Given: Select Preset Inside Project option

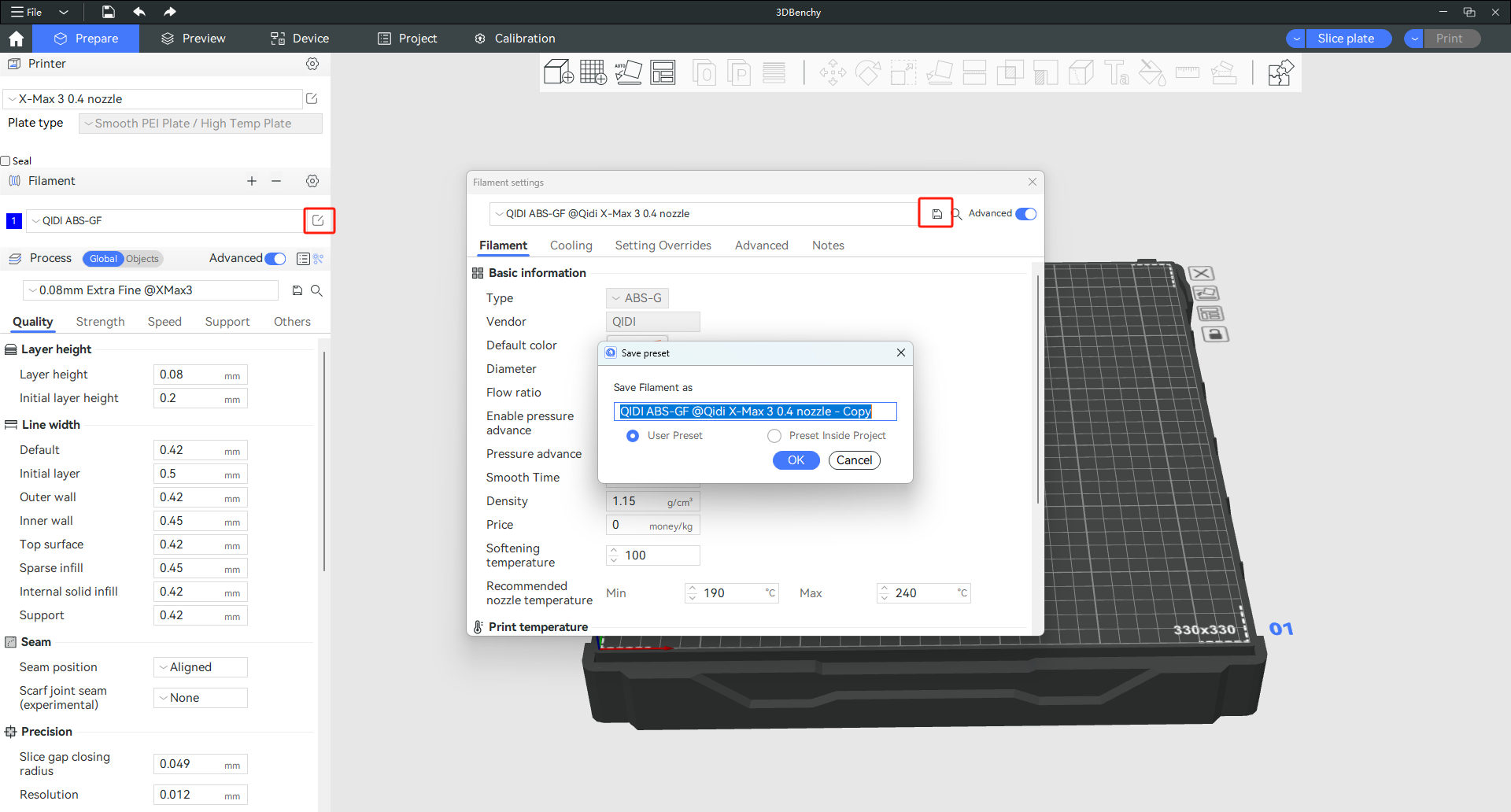Looking at the screenshot, I should tap(774, 436).
